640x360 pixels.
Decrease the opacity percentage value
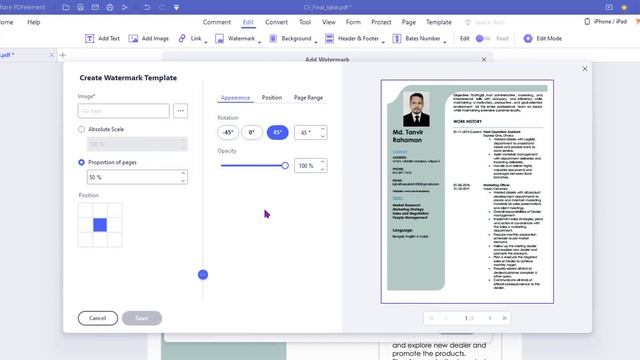click(322, 169)
